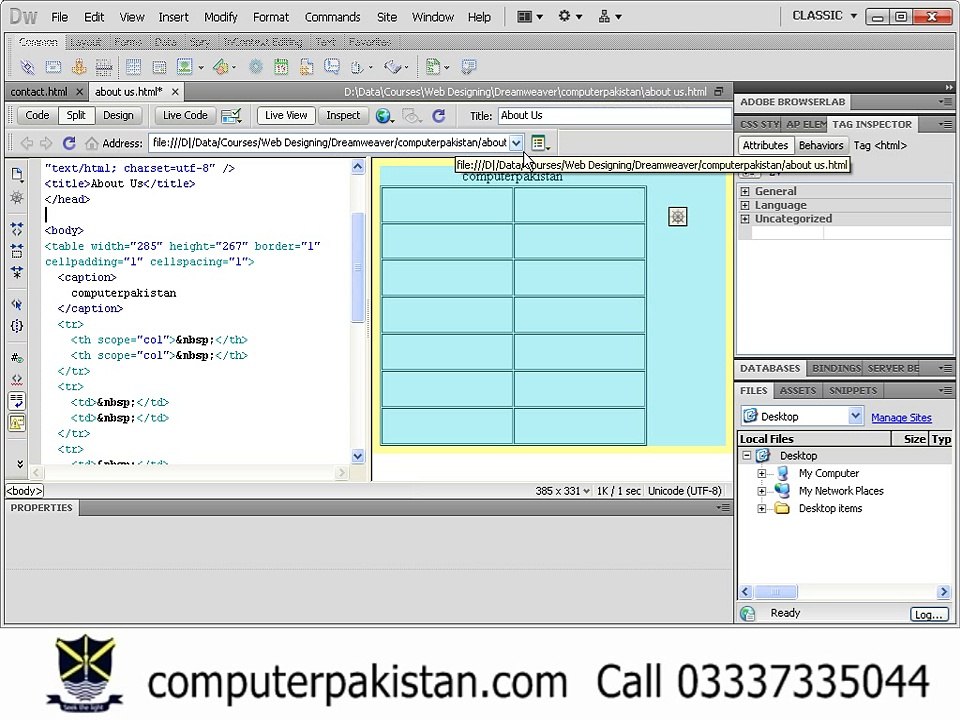The width and height of the screenshot is (960, 720).
Task: Toggle Live Code mode
Action: [185, 115]
